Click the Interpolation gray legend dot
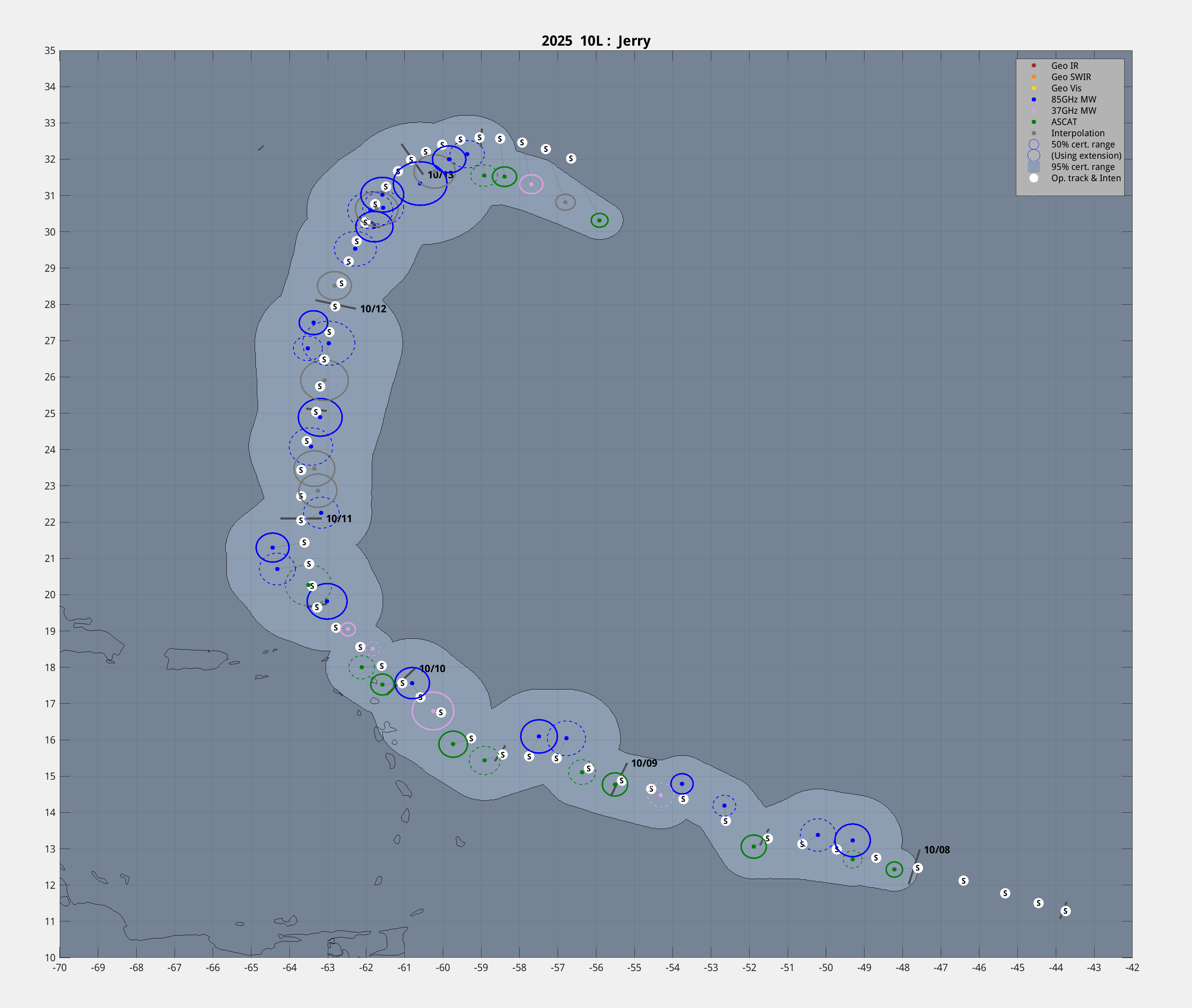1192x1008 pixels. (x=1034, y=133)
